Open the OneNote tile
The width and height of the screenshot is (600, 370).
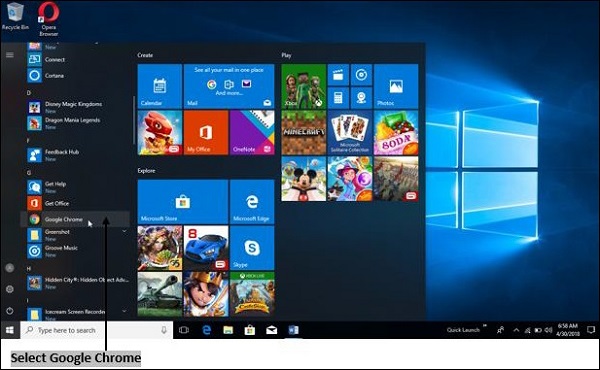click(252, 132)
